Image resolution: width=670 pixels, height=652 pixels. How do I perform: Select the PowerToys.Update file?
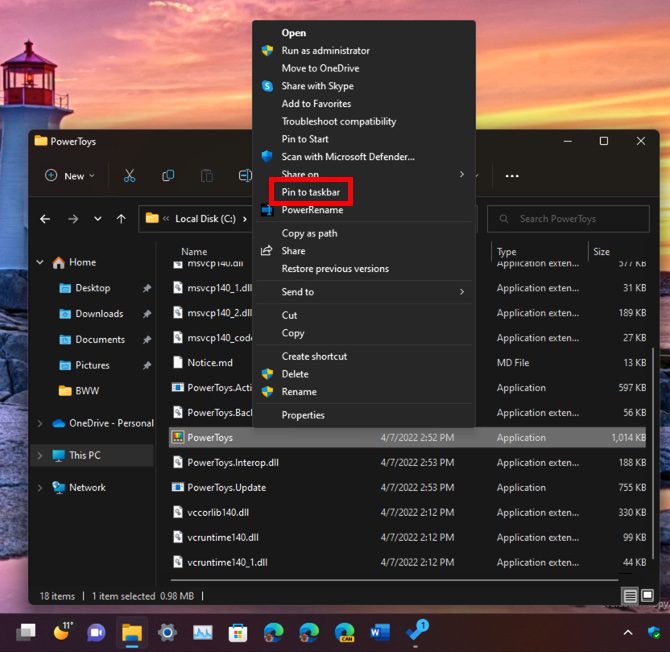click(x=226, y=487)
